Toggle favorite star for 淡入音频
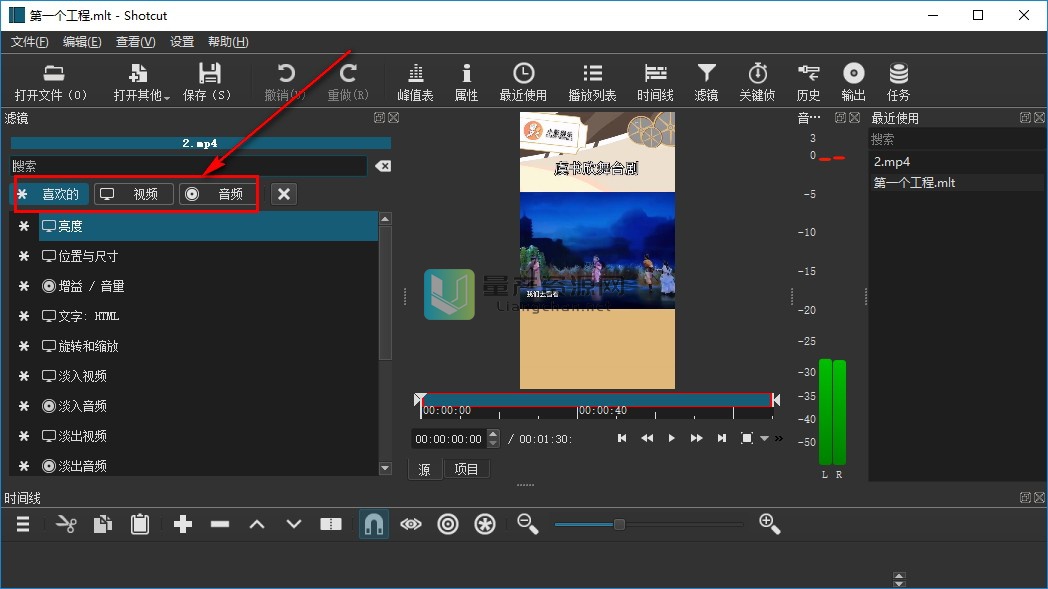The image size is (1048, 589). click(x=24, y=406)
